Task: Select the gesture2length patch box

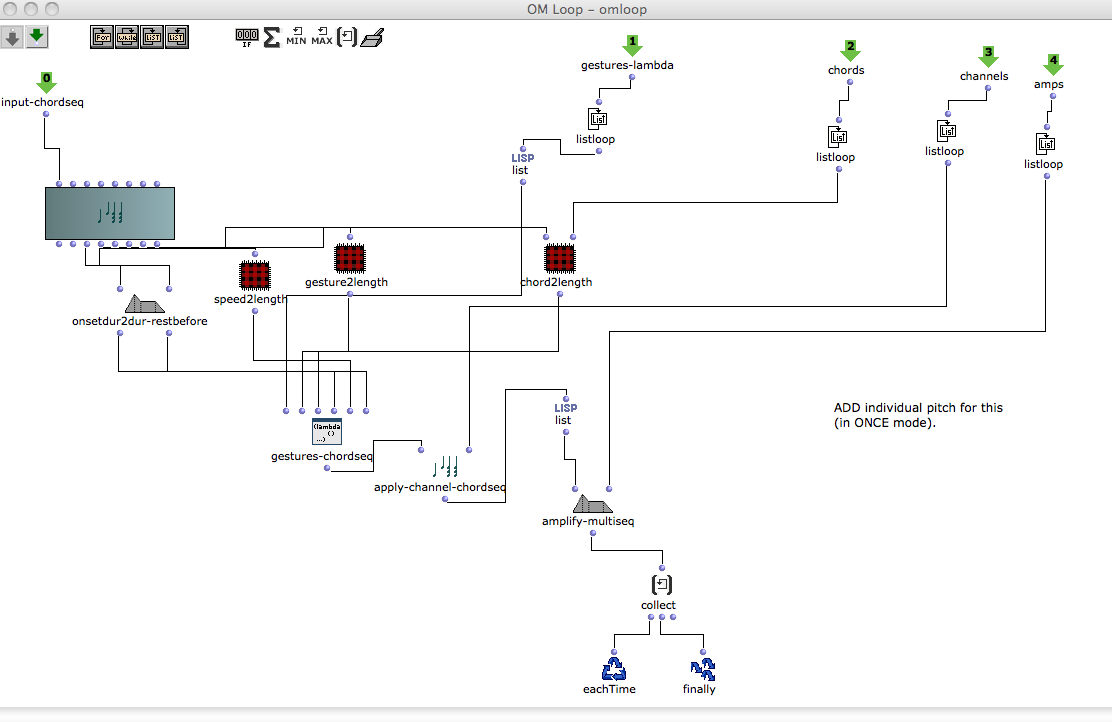Action: 348,259
